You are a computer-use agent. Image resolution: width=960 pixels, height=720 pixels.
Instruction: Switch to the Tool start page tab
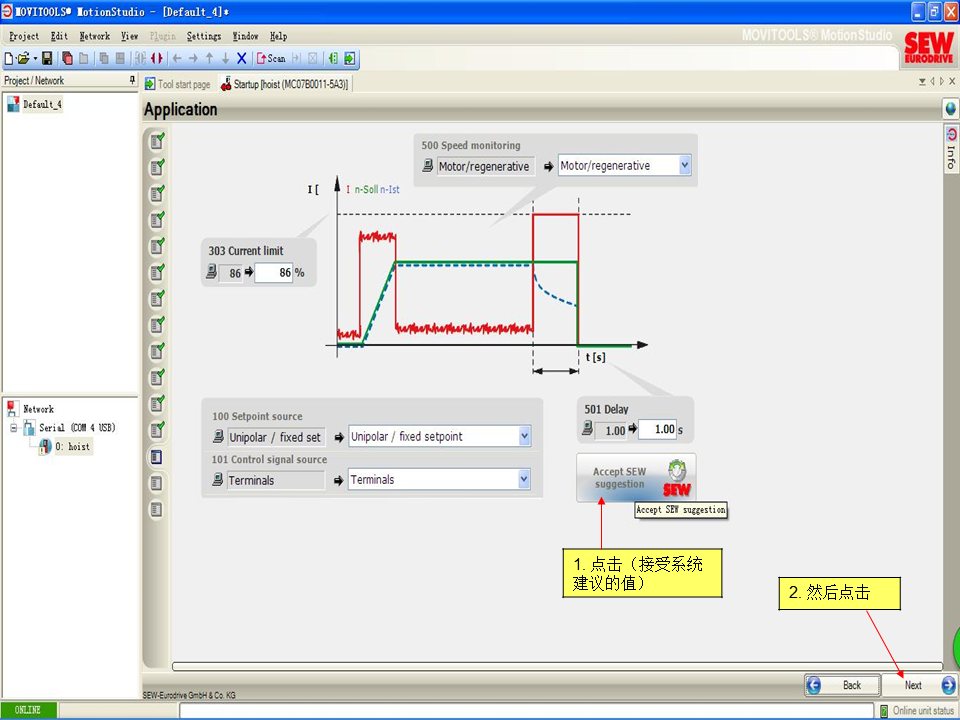[x=178, y=85]
